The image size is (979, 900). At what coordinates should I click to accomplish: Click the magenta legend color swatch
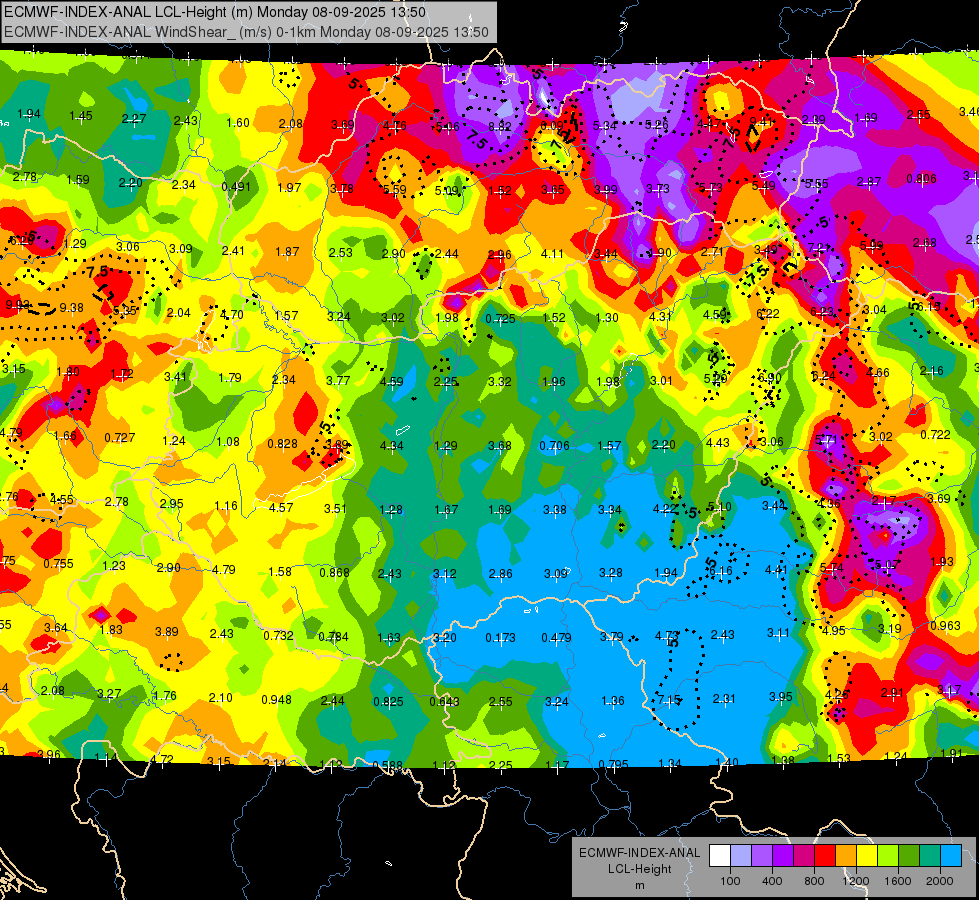pos(804,856)
